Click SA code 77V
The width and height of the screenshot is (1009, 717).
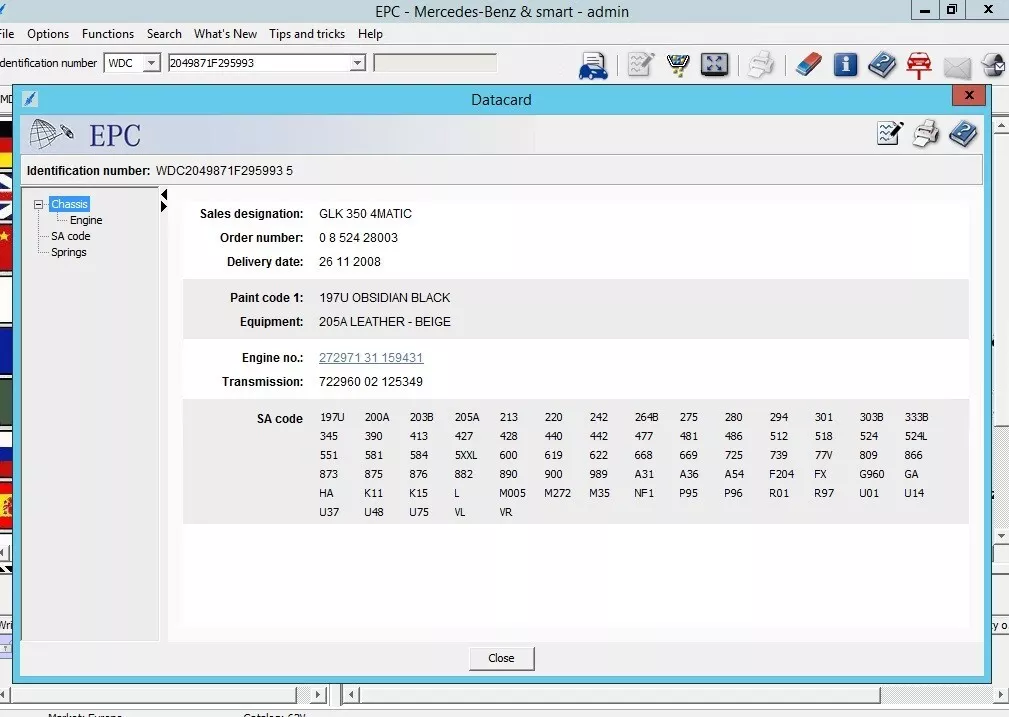[824, 455]
